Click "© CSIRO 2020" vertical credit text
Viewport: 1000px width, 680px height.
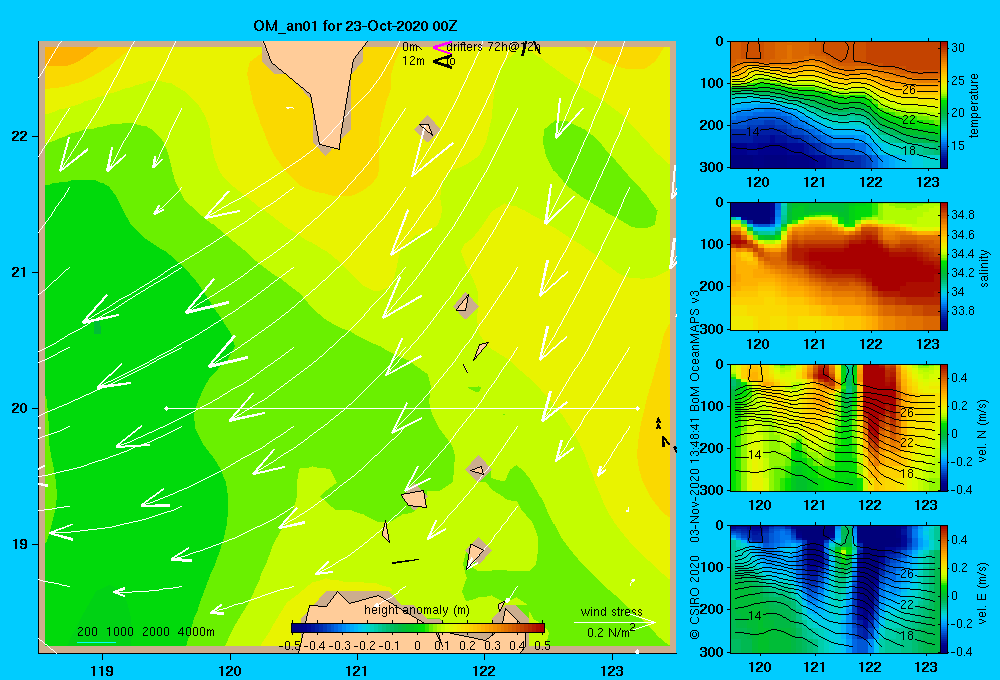[x=695, y=596]
